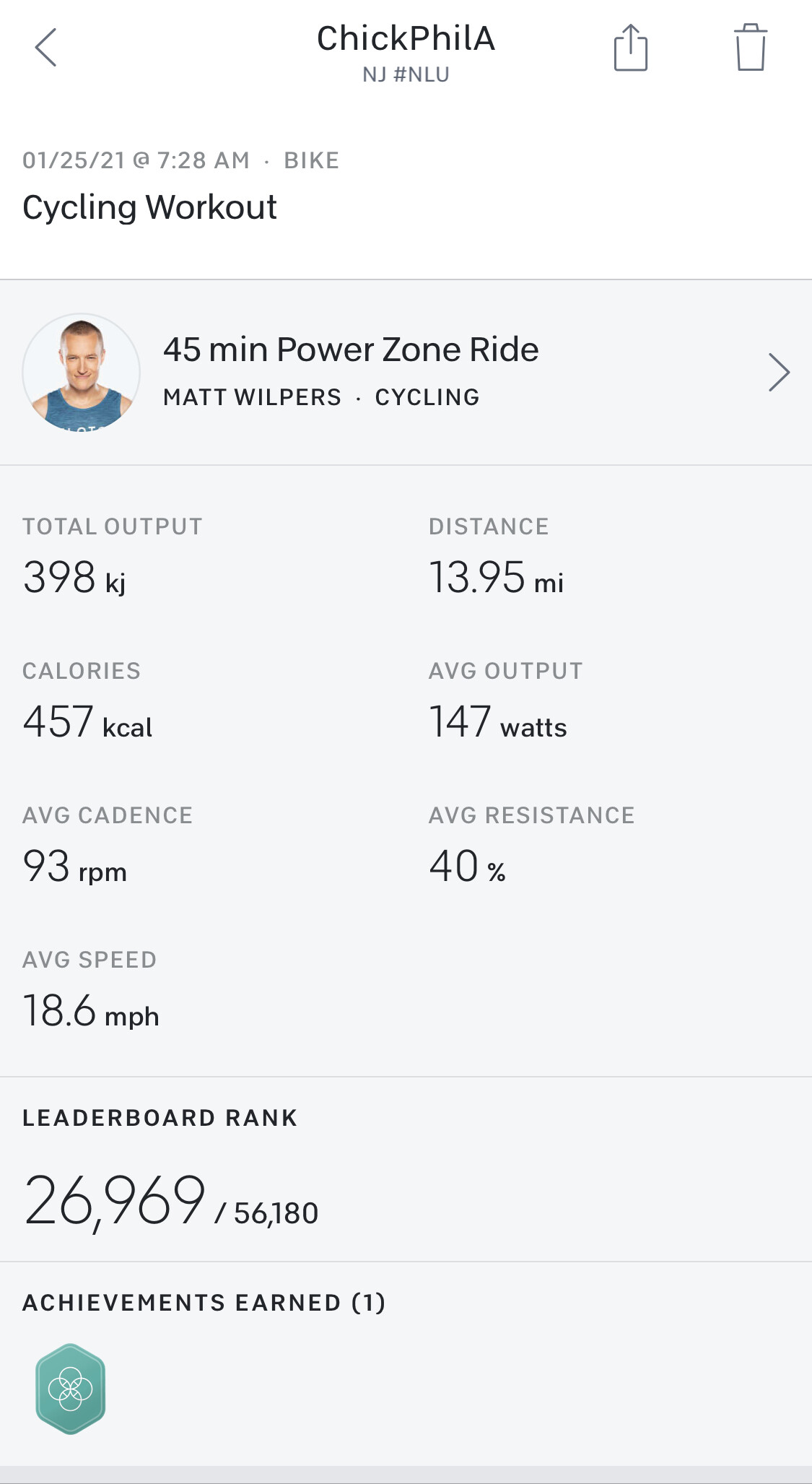
Task: Expand ride details chevron arrow
Action: click(778, 372)
